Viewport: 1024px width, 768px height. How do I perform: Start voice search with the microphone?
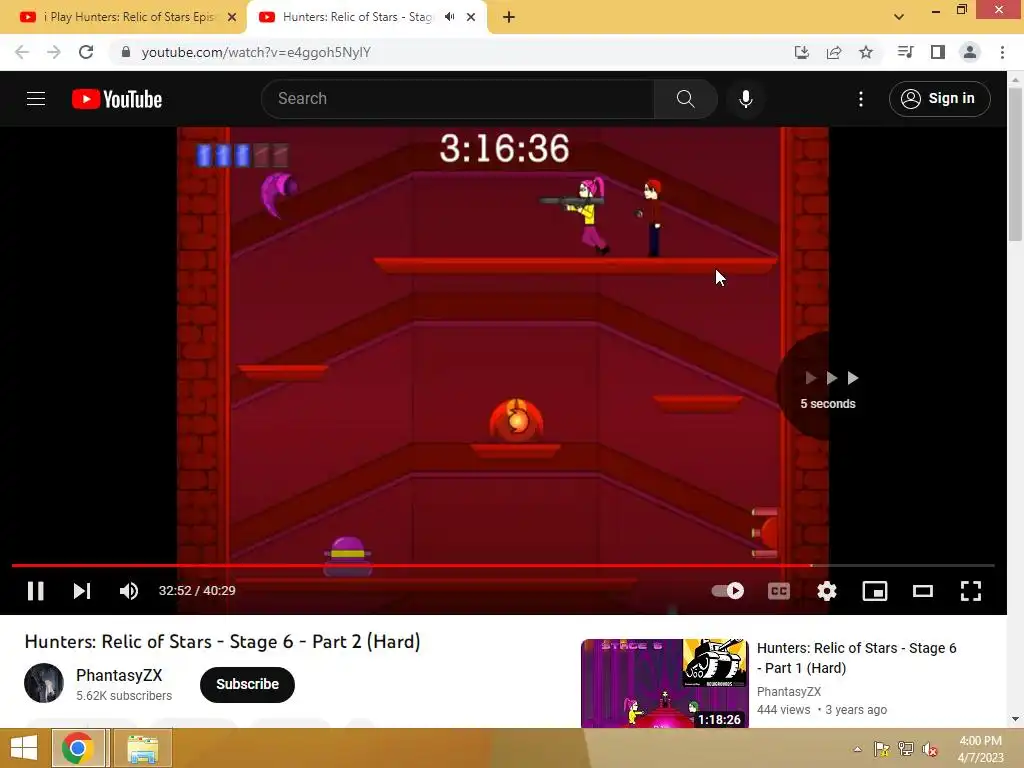746,99
